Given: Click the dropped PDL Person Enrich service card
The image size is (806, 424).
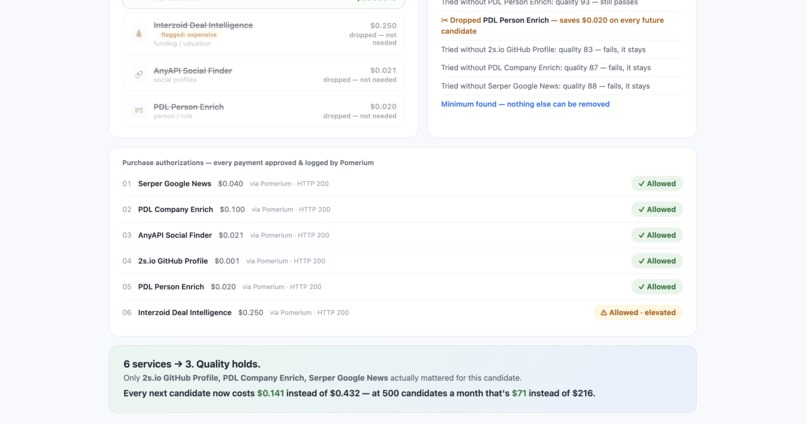Looking at the screenshot, I should point(264,111).
